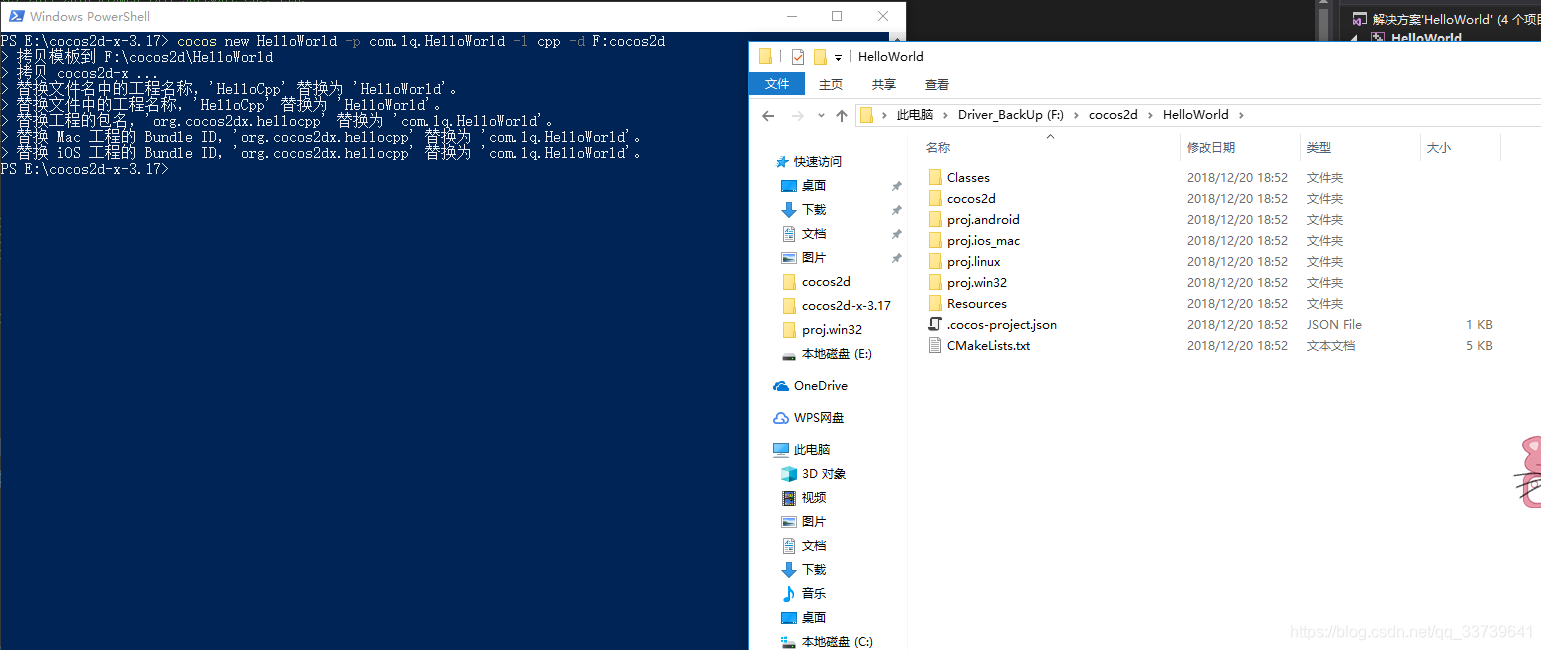Viewport: 1541px width, 650px height.
Task: Select the proj.win32 folder icon in file list
Action: tap(935, 282)
